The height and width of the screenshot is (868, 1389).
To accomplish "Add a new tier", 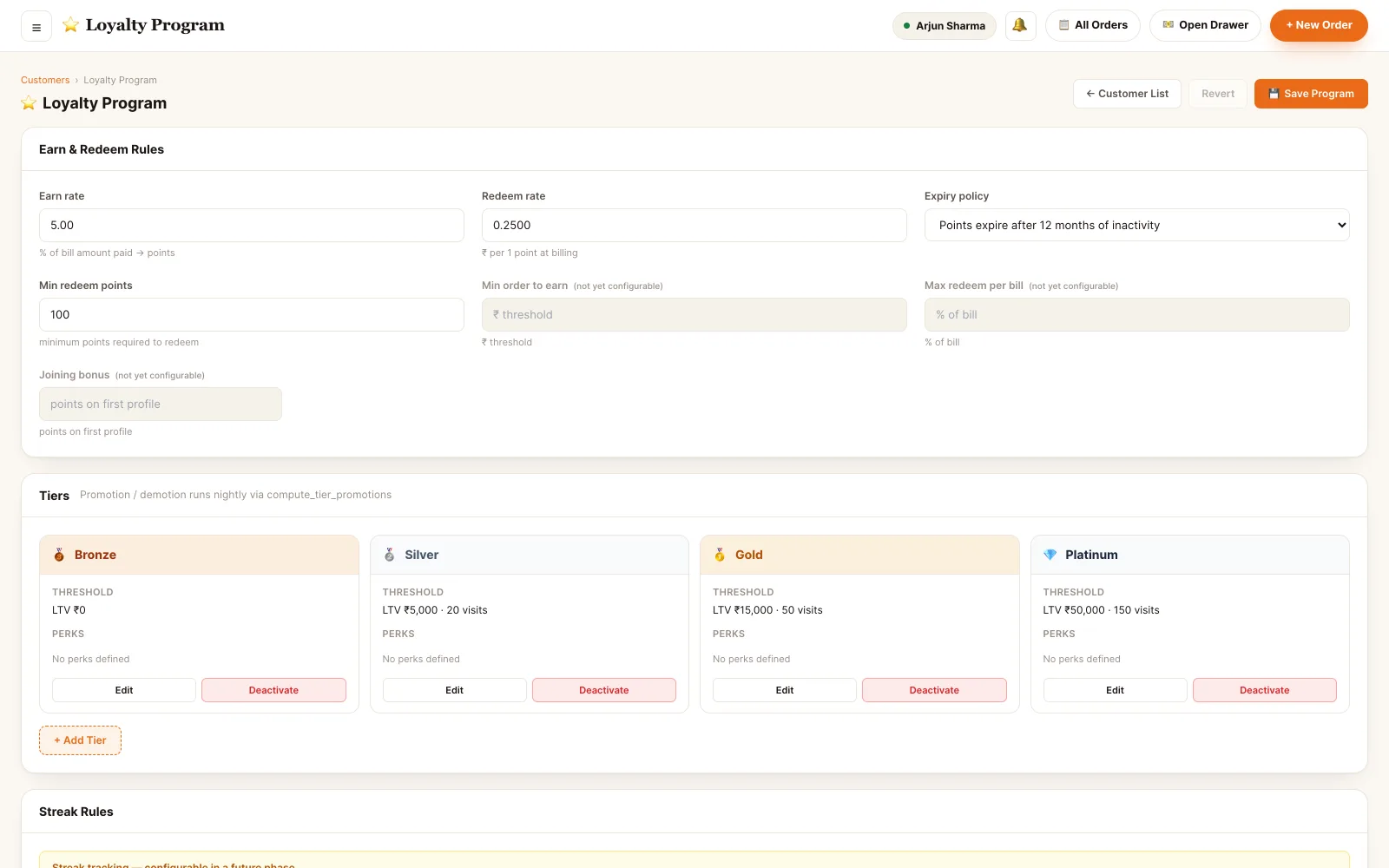I will pyautogui.click(x=80, y=740).
